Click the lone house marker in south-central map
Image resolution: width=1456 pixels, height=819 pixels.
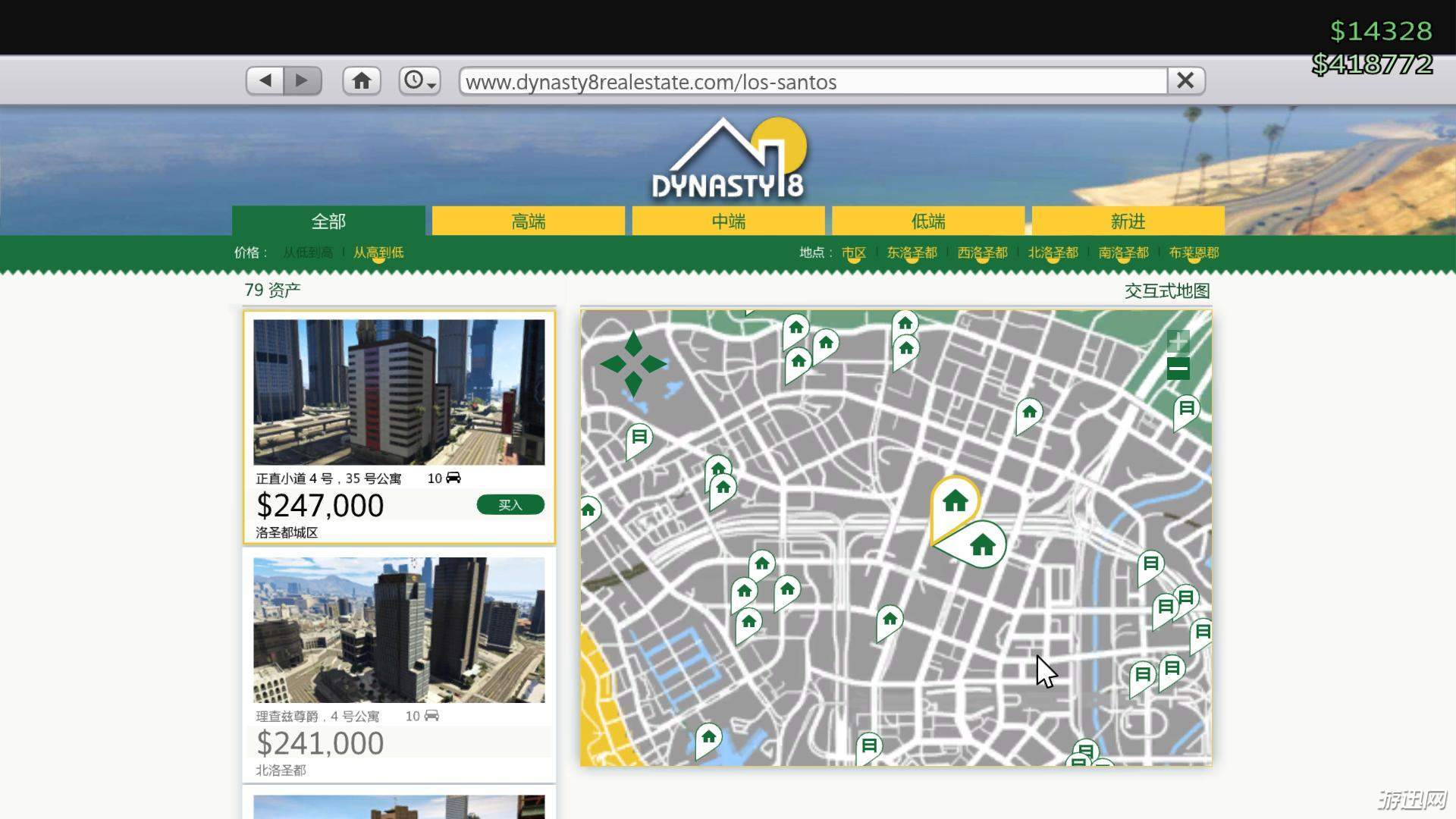point(890,620)
